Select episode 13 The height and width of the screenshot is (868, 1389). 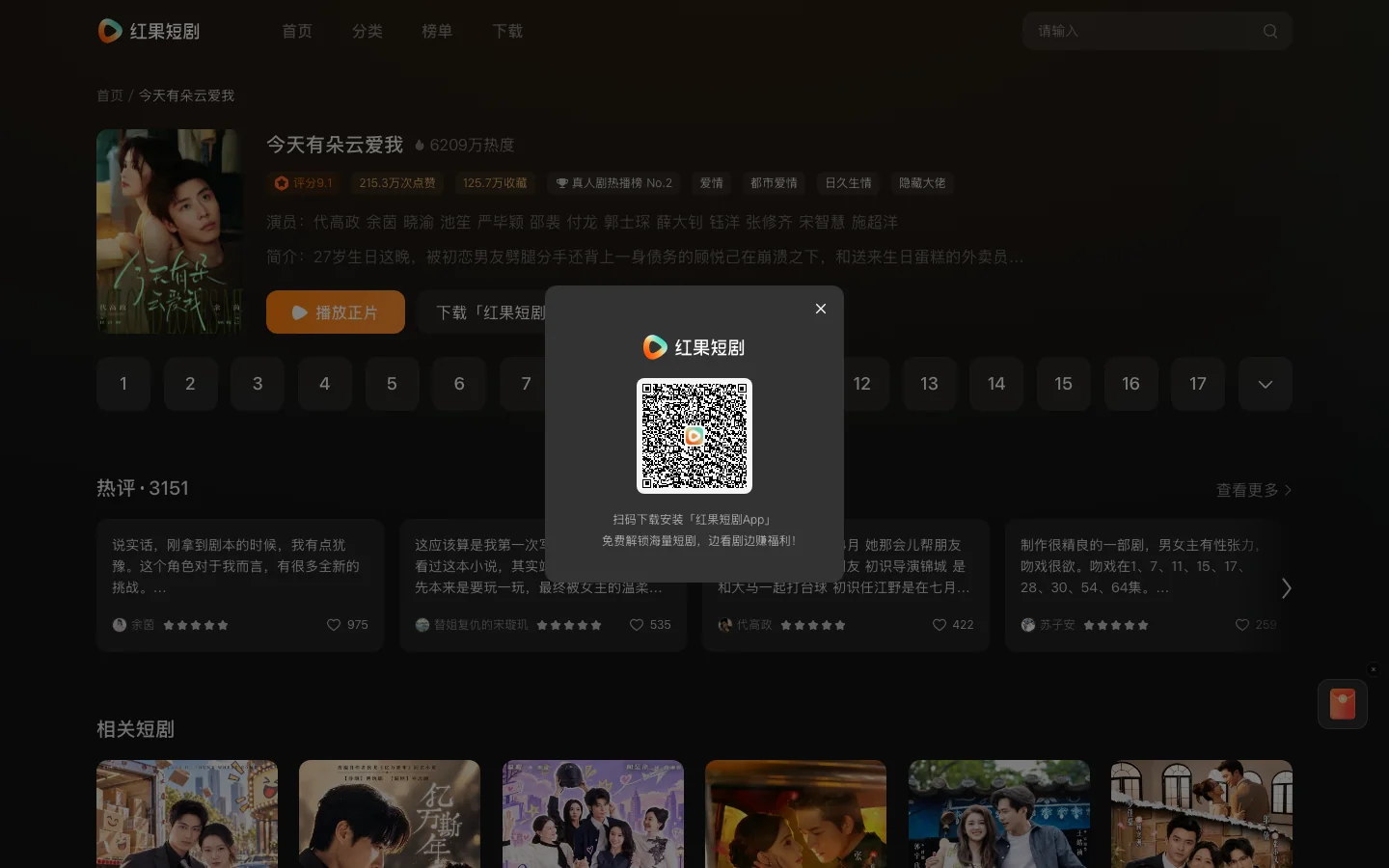pyautogui.click(x=929, y=384)
